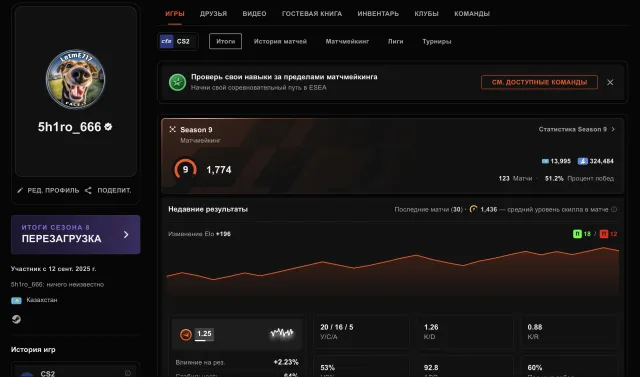
Task: Click the Казахстан country label
Action: tap(42, 300)
